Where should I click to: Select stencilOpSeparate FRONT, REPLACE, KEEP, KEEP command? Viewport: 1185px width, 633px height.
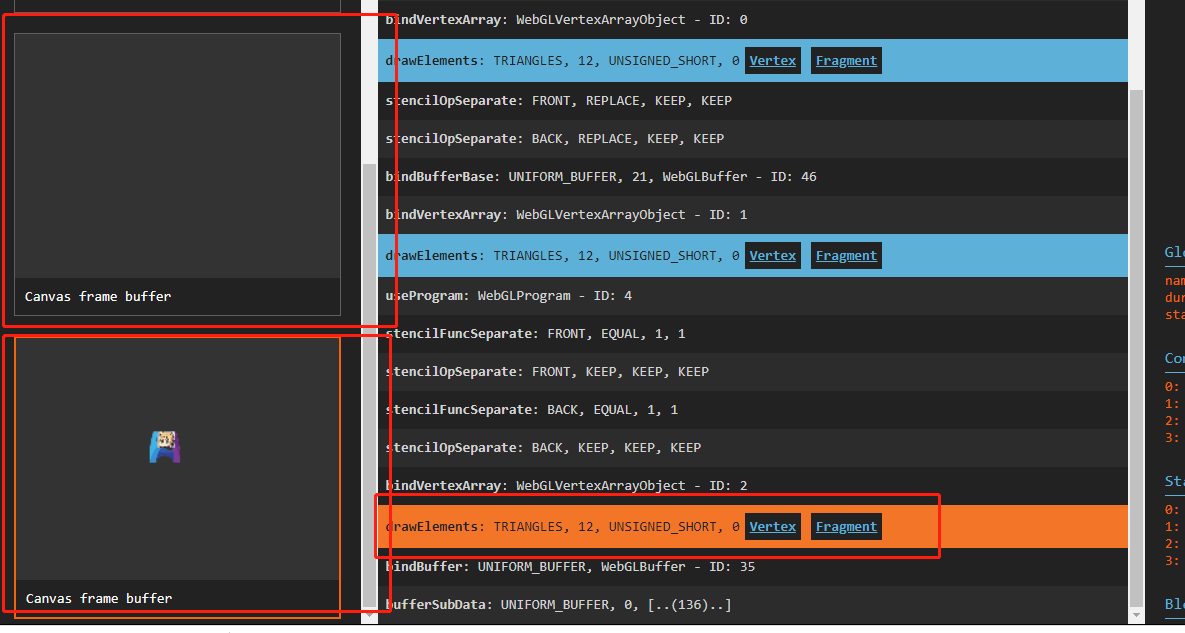click(753, 100)
